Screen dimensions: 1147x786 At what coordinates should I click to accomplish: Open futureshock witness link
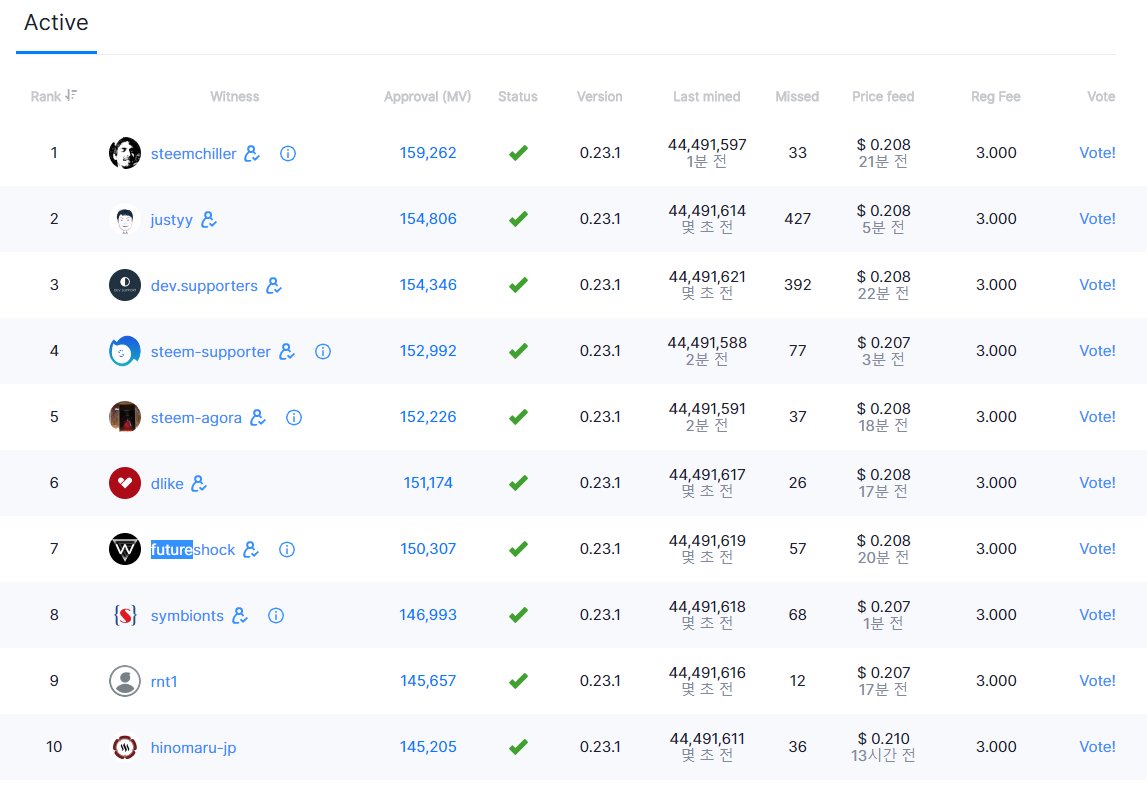pos(193,550)
